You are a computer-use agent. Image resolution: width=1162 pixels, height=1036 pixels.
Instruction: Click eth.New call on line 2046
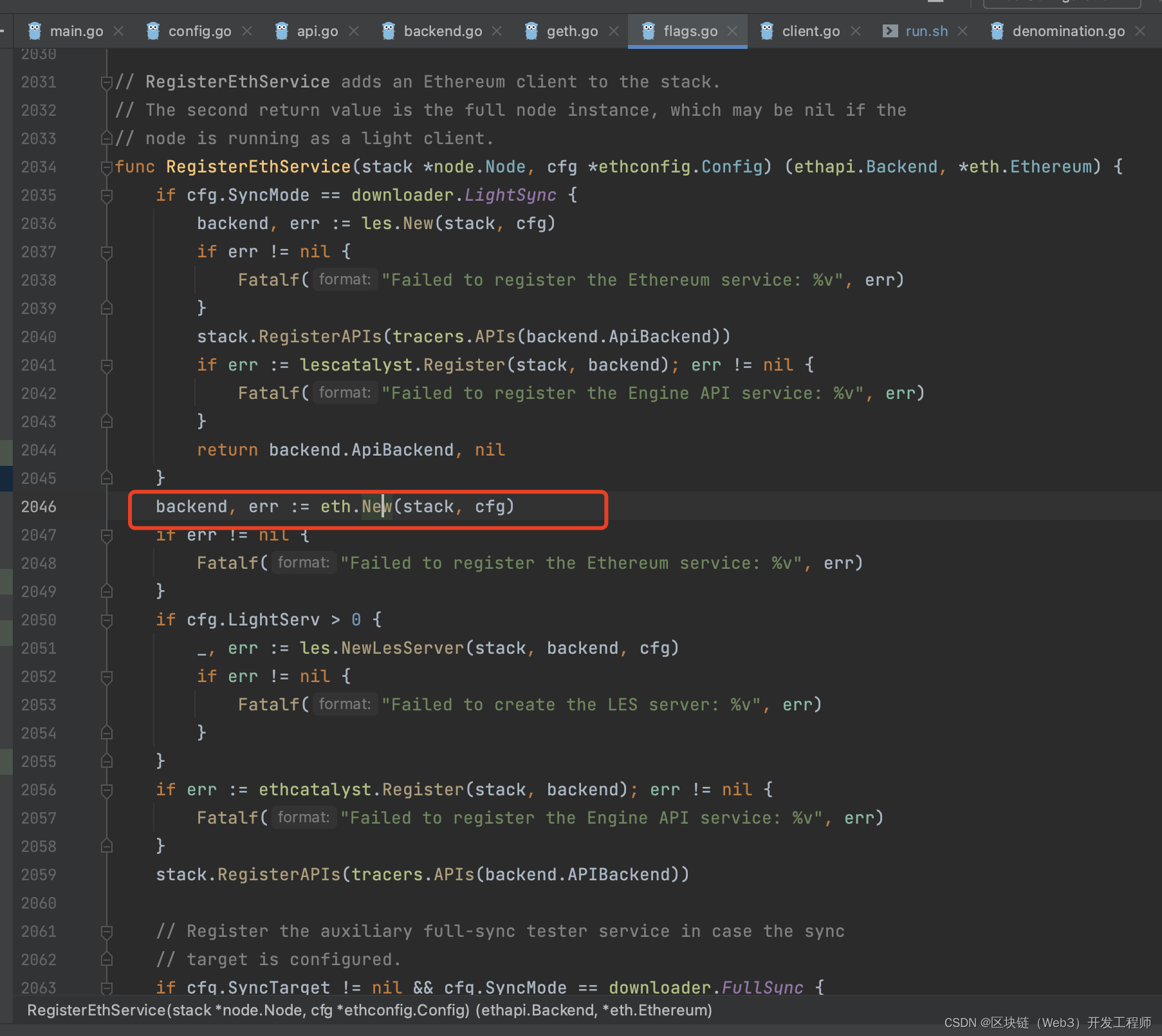(x=356, y=506)
